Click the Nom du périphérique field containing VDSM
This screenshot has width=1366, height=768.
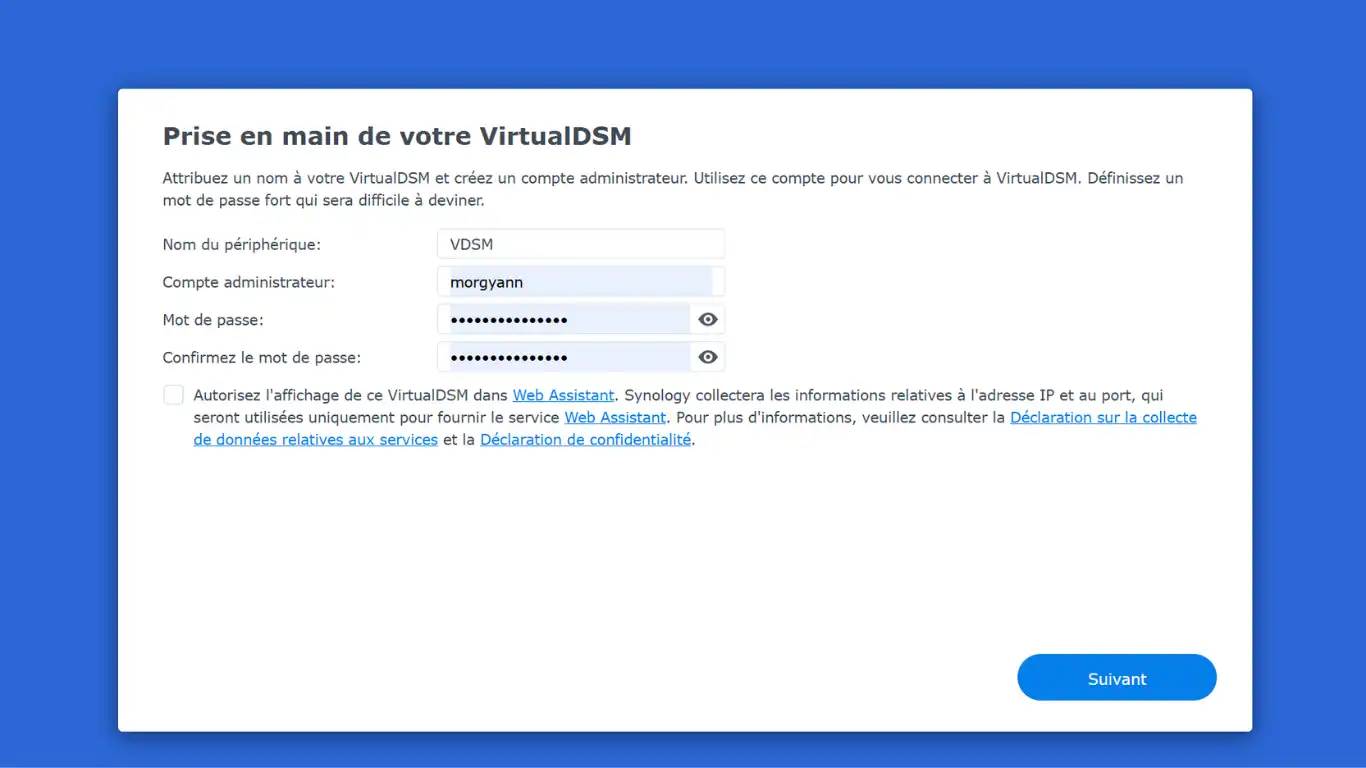pyautogui.click(x=580, y=244)
